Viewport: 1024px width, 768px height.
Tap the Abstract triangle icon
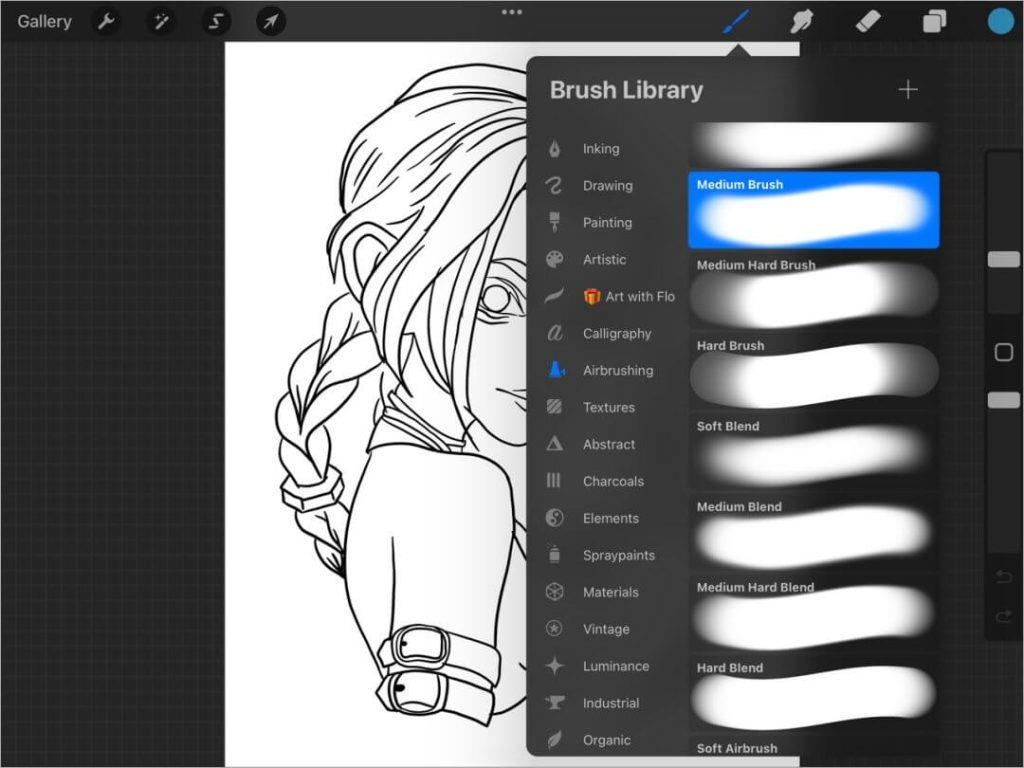click(x=554, y=444)
